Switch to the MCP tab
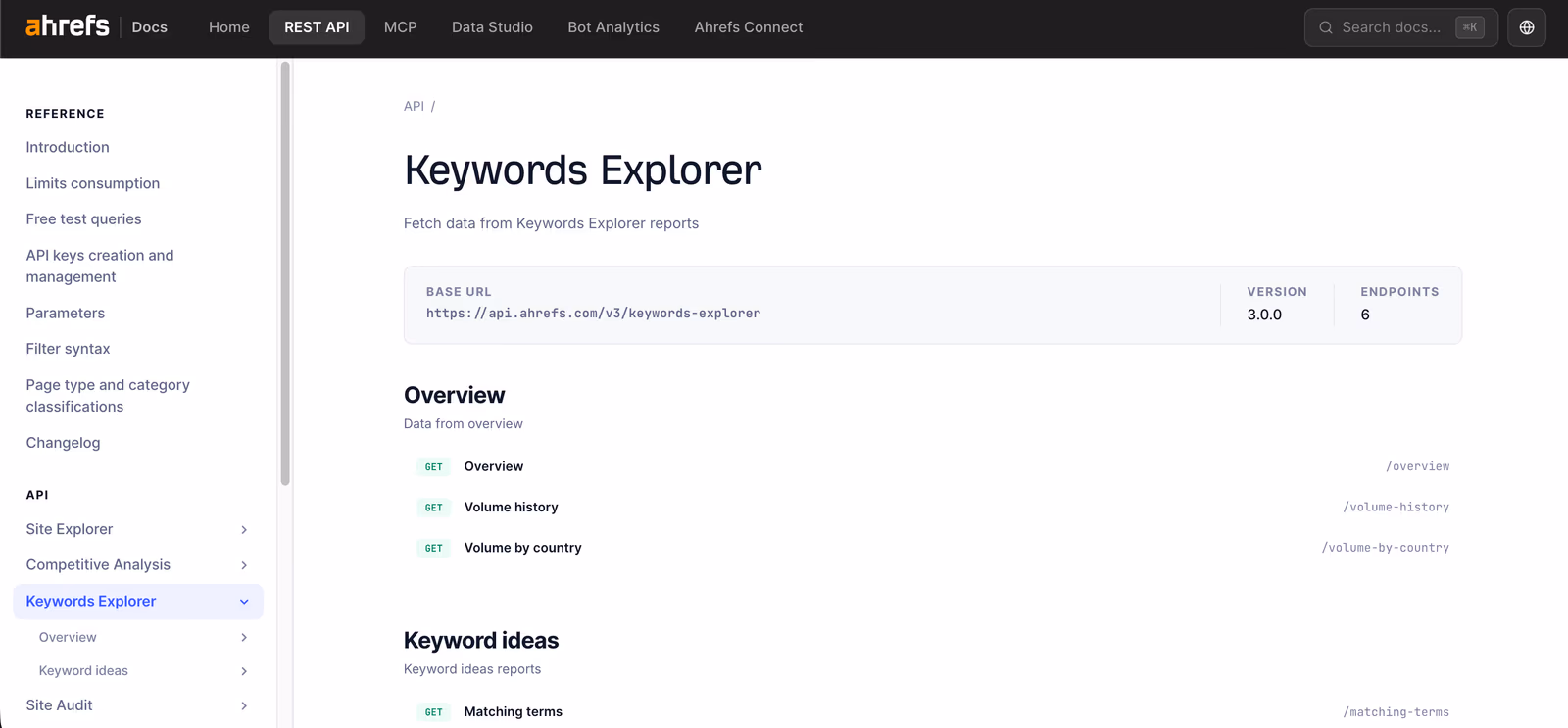The height and width of the screenshot is (728, 1568). [401, 27]
